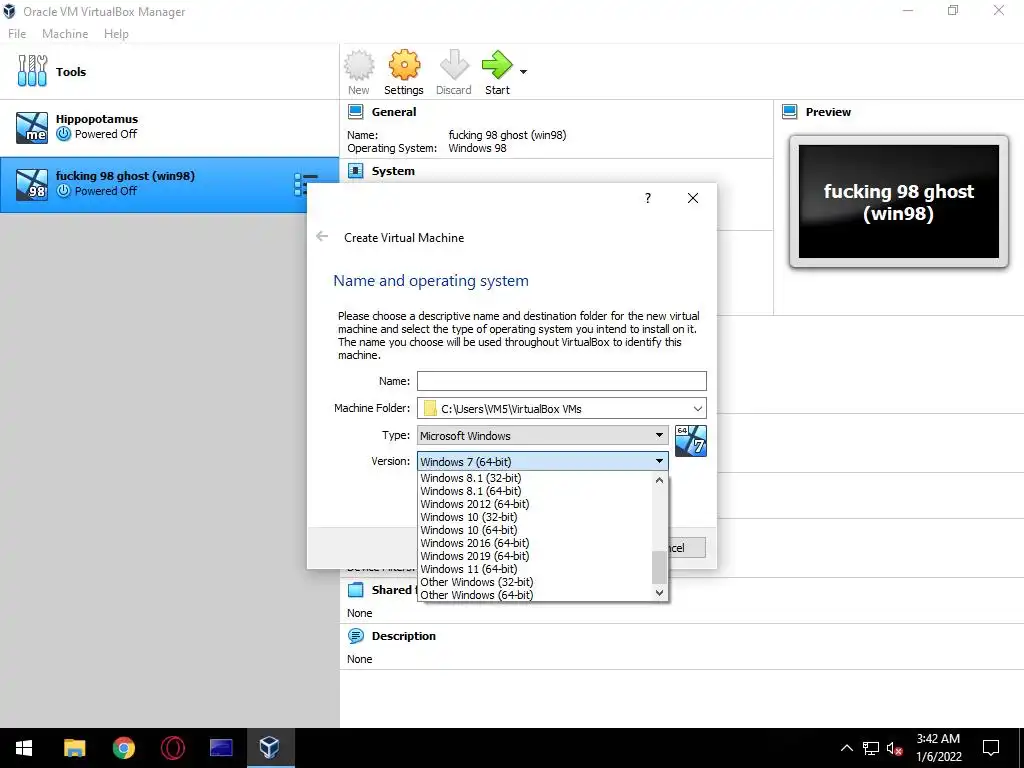Open the Help menu
This screenshot has width=1024, height=768.
coord(116,34)
